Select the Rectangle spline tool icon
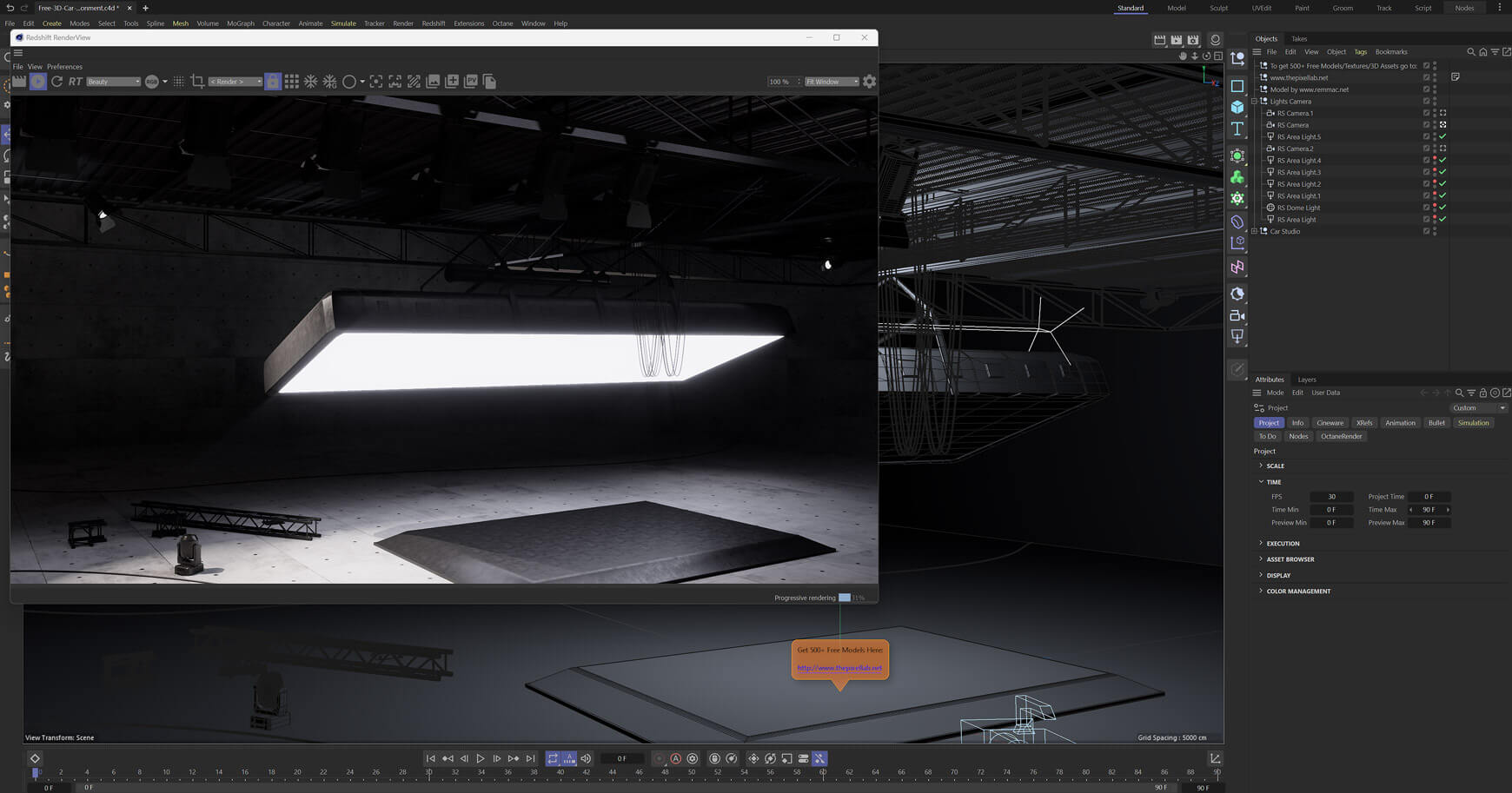 pos(1237,86)
